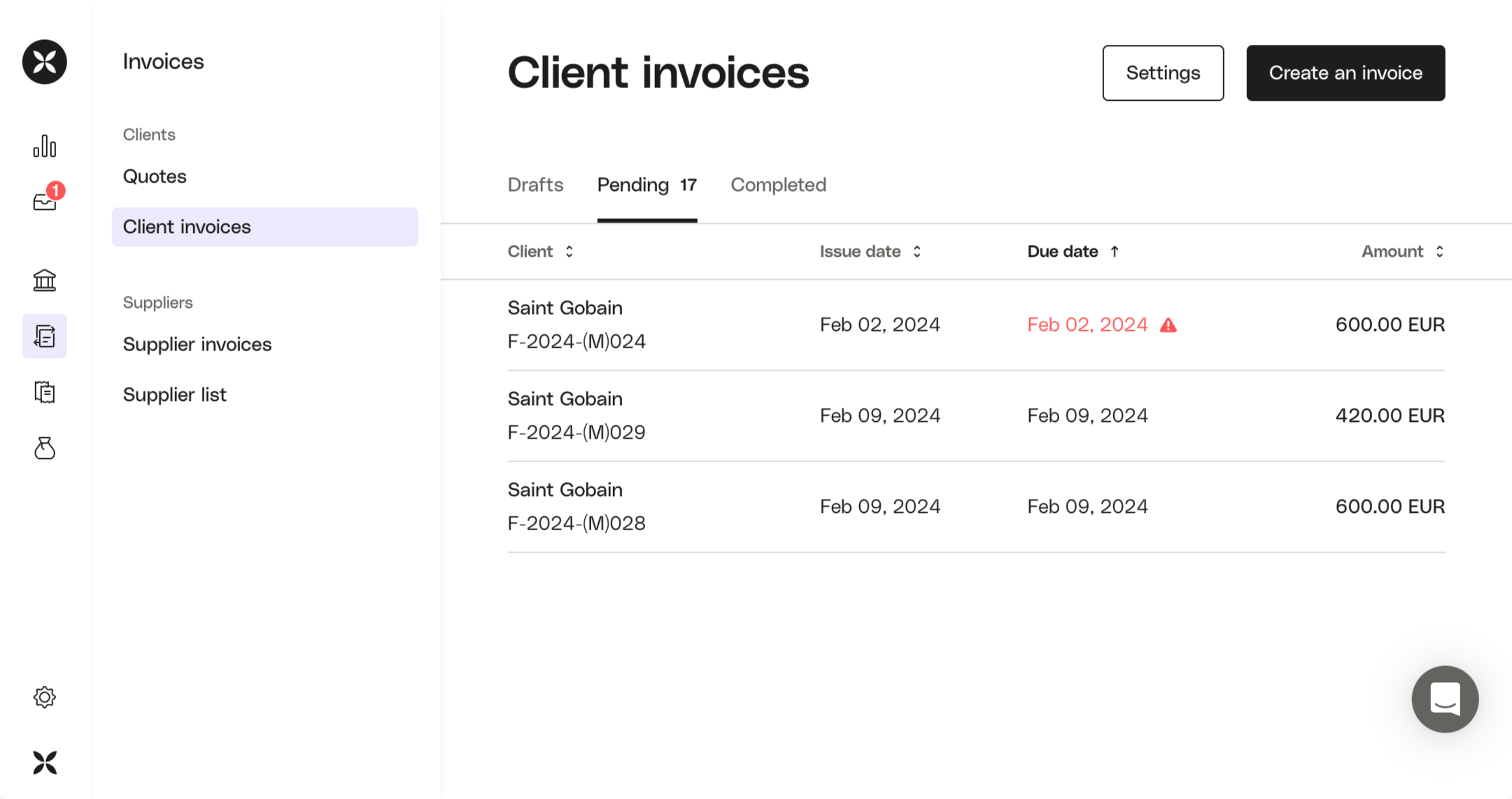Click the bottom flower logo icon

45,762
